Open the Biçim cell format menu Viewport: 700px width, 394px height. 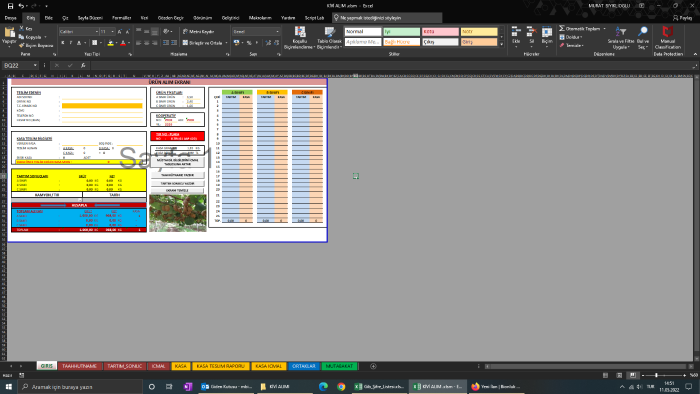coord(547,37)
